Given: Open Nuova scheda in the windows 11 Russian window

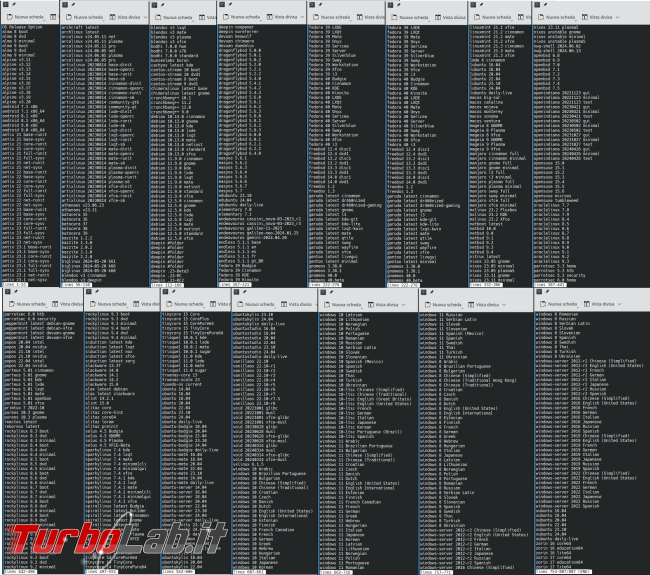Looking at the screenshot, I should click(x=443, y=304).
